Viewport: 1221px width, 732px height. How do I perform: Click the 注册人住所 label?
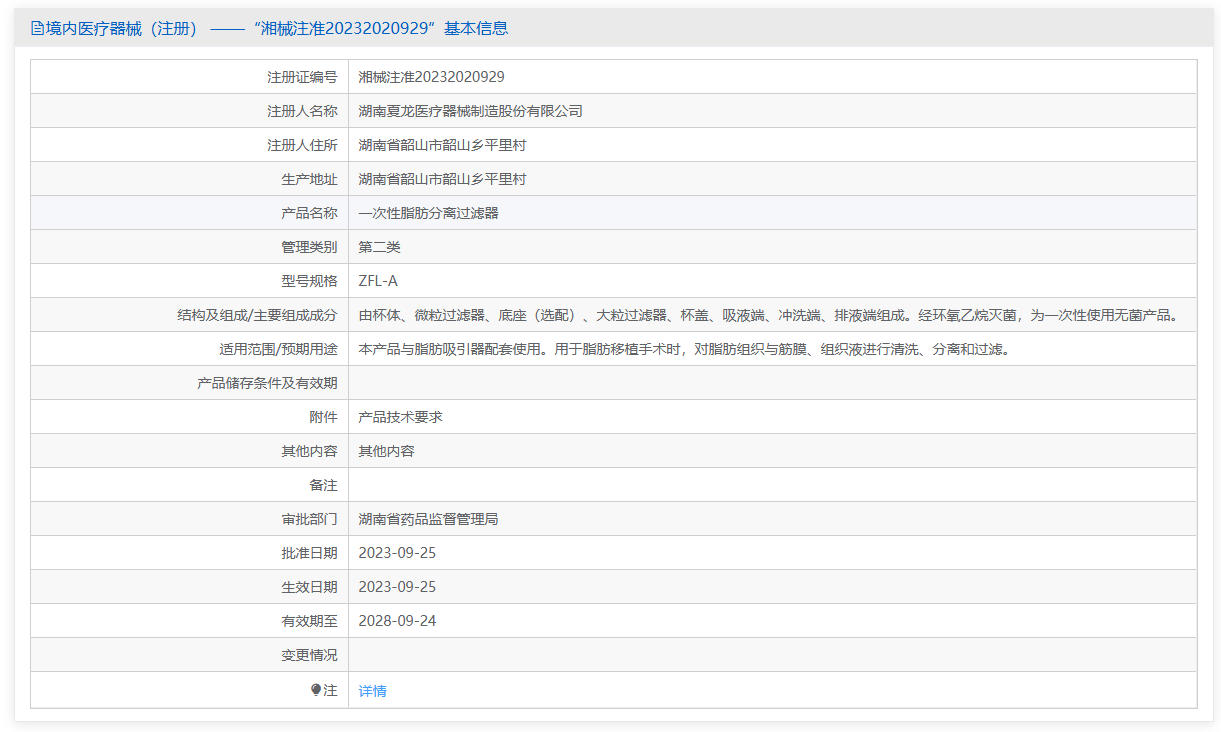(x=302, y=145)
